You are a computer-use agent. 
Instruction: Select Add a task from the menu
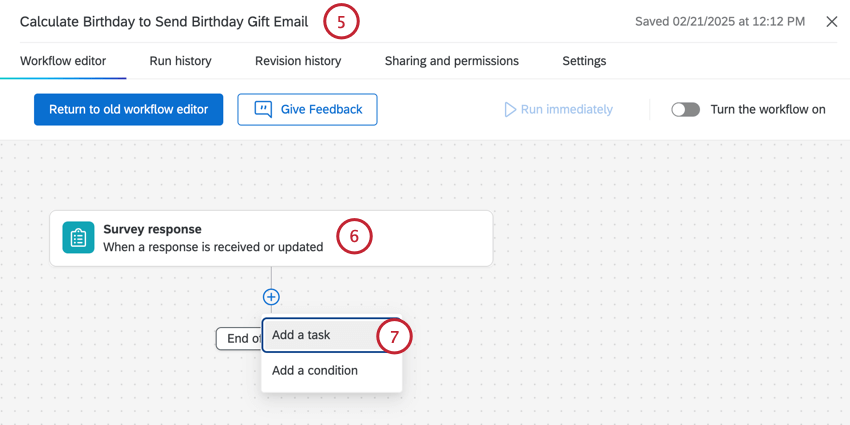coord(301,335)
